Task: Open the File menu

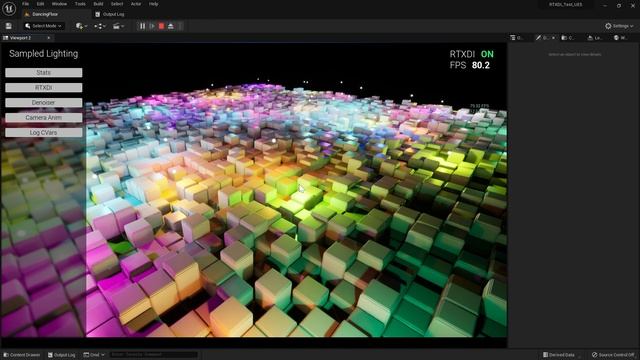Action: (26, 4)
